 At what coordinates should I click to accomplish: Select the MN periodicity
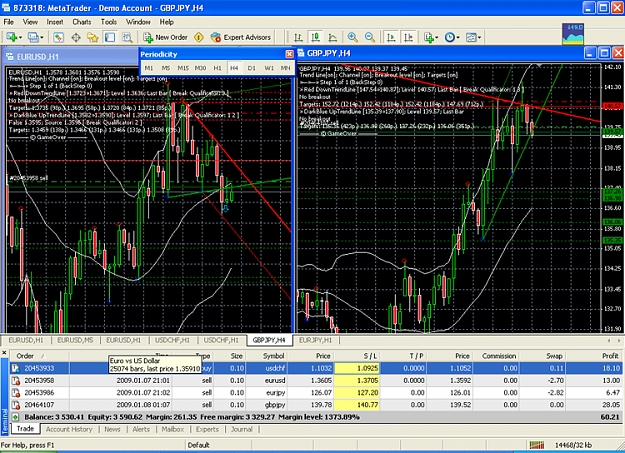[285, 68]
